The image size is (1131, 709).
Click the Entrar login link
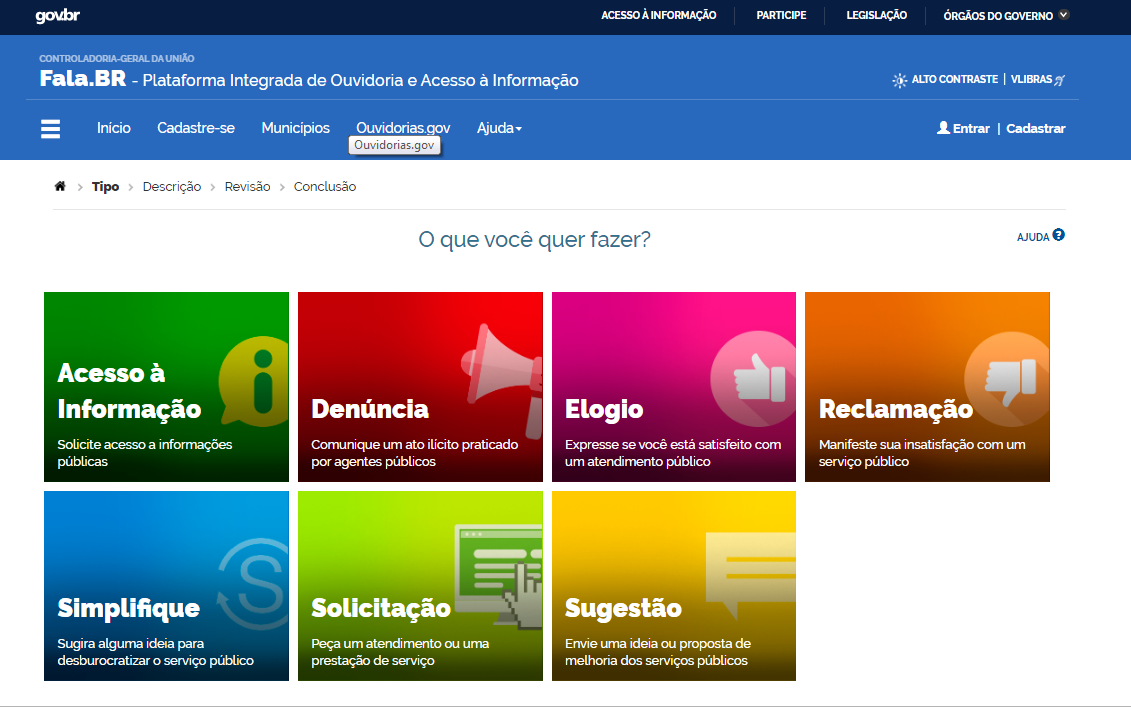pyautogui.click(x=971, y=128)
